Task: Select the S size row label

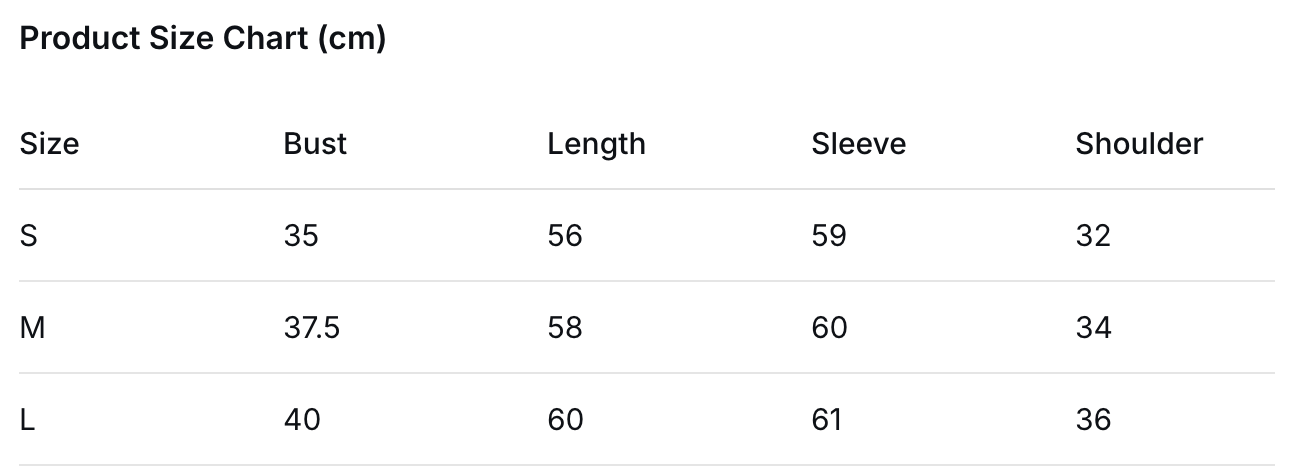Action: pos(29,236)
